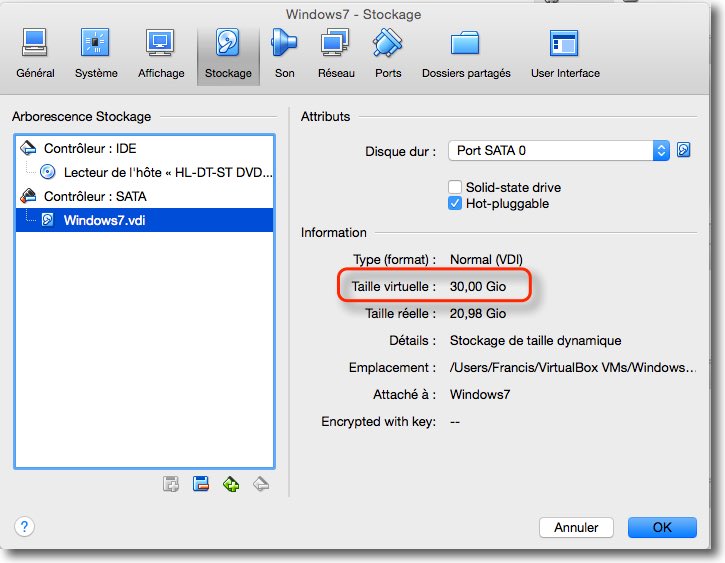Select the Contrôleur : IDE tree row

145,148
